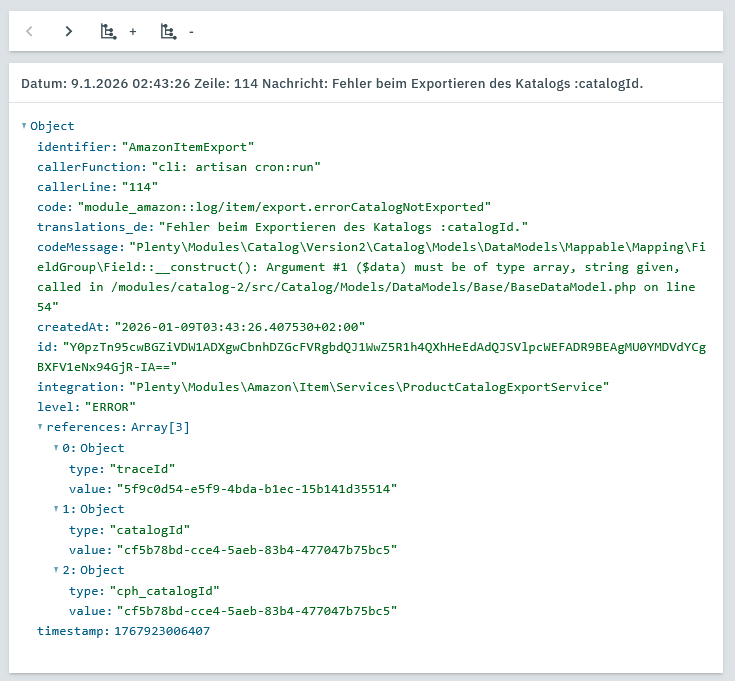Click the createdAt date value

240,327
